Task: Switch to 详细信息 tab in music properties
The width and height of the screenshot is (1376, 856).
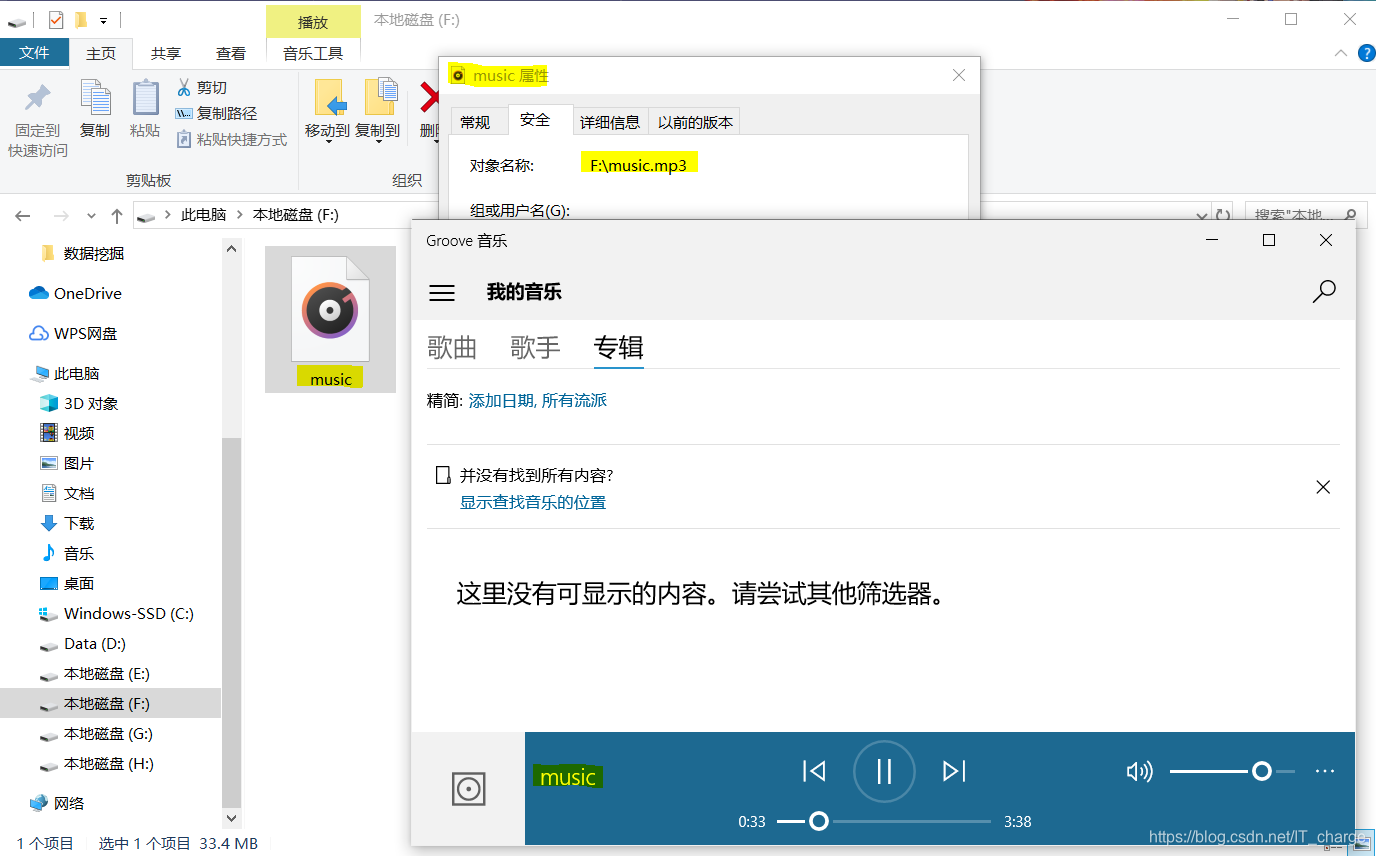Action: point(610,122)
